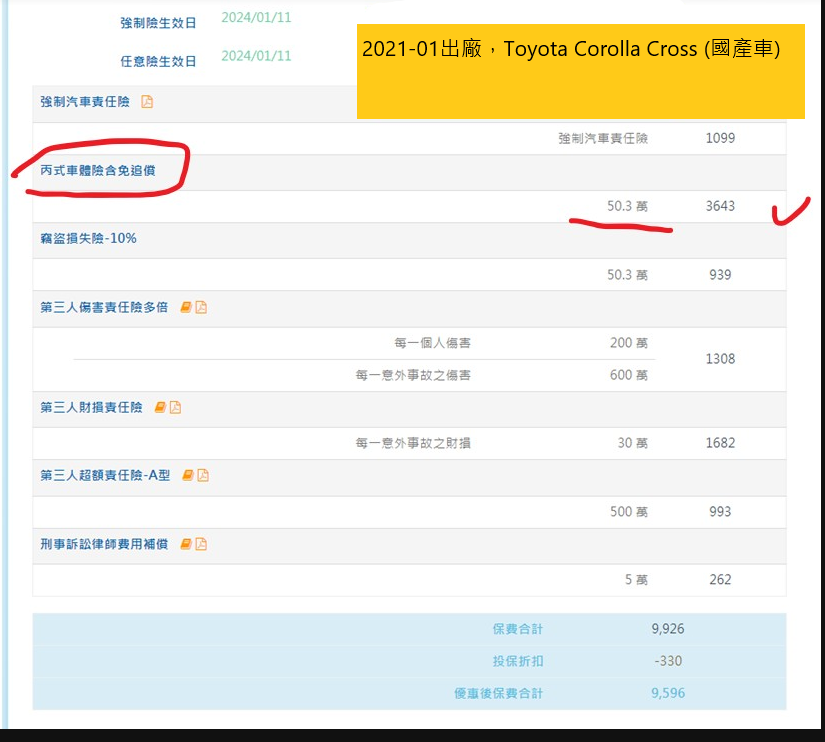Click the 強制汽車責任險 section title

coord(85,102)
